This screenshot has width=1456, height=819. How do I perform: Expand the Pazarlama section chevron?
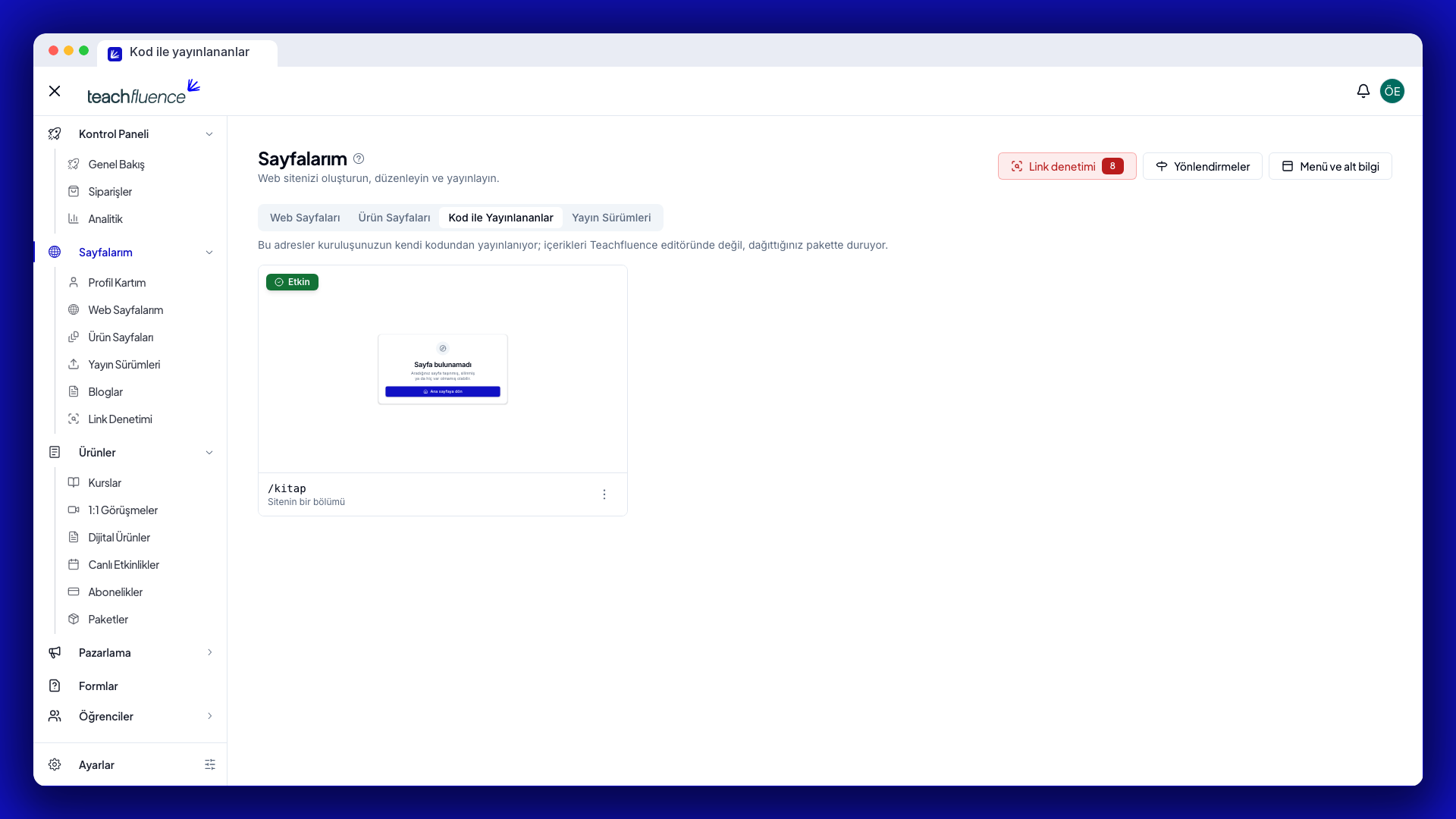point(210,653)
